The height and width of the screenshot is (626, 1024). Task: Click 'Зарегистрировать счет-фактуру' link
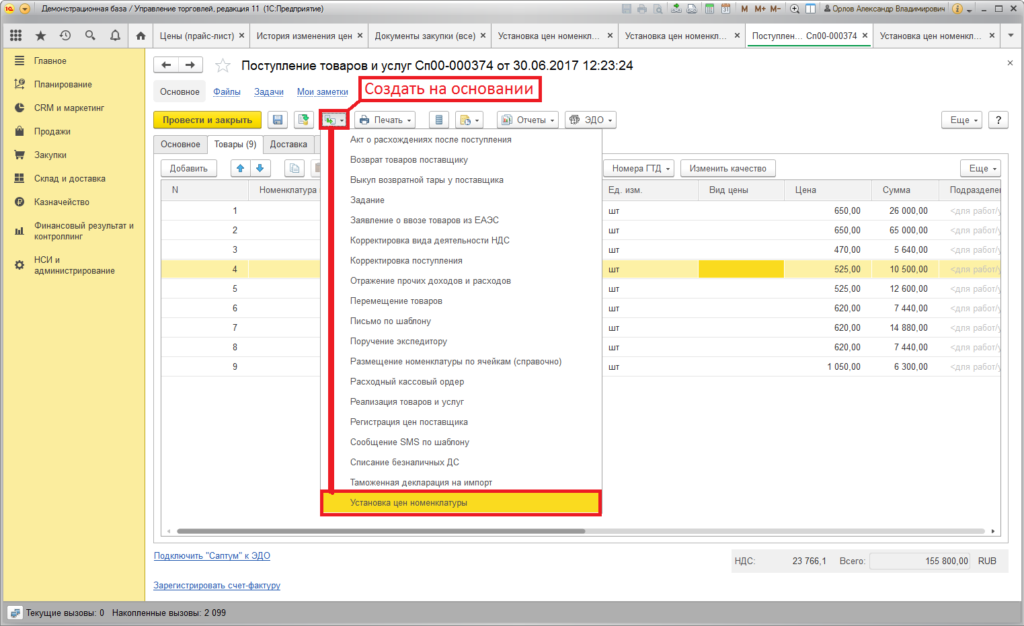(x=217, y=585)
